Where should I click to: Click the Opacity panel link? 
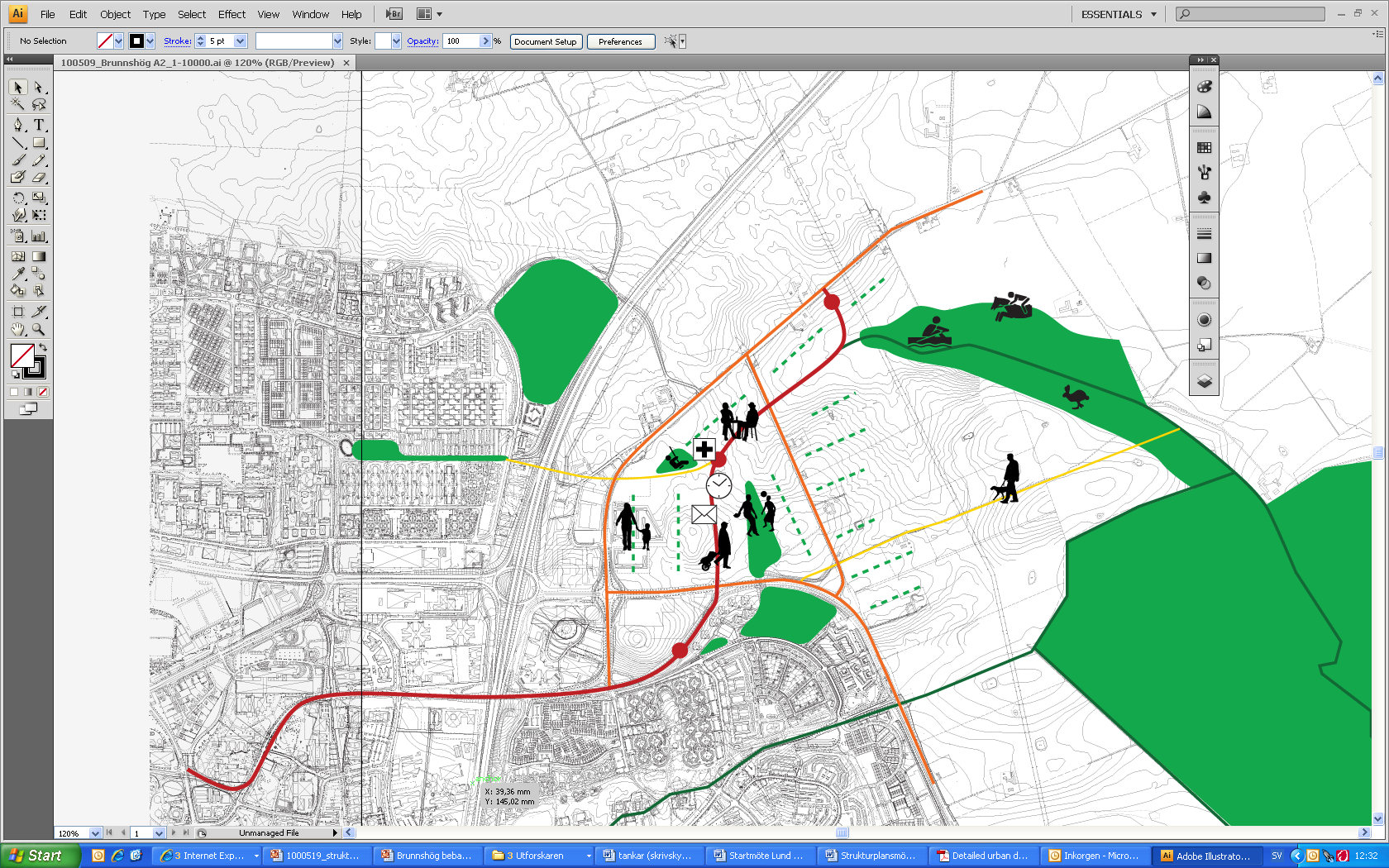[x=422, y=41]
